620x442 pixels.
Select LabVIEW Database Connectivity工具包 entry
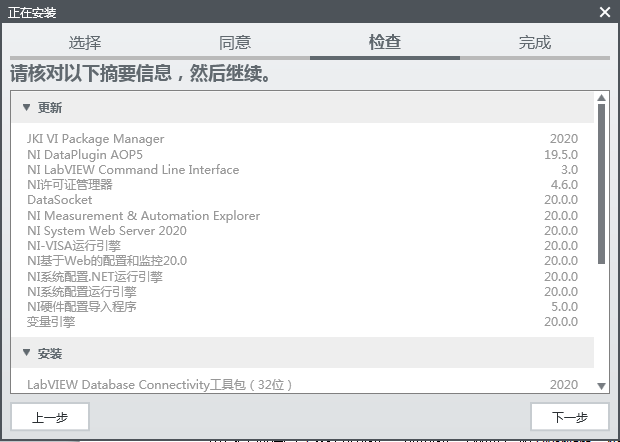click(x=159, y=384)
